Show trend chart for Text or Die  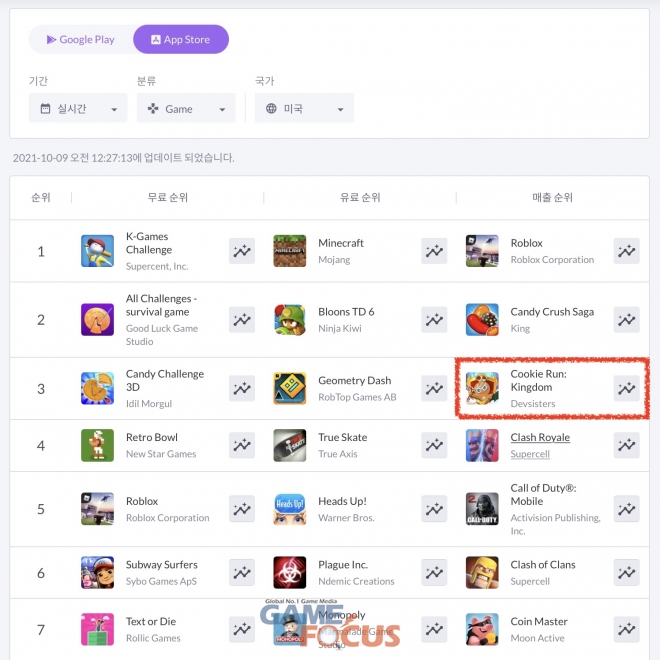coord(242,629)
